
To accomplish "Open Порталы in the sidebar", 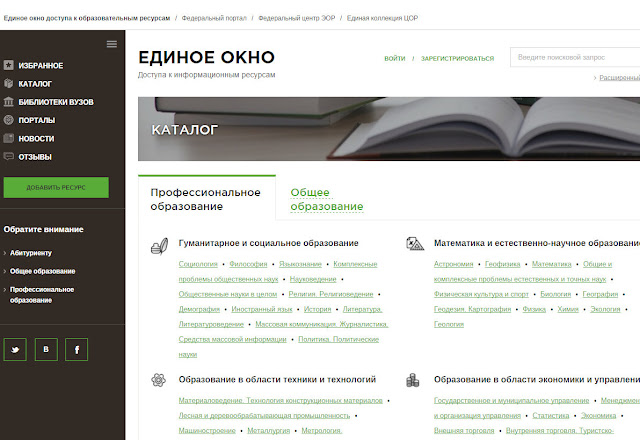I will pyautogui.click(x=36, y=120).
